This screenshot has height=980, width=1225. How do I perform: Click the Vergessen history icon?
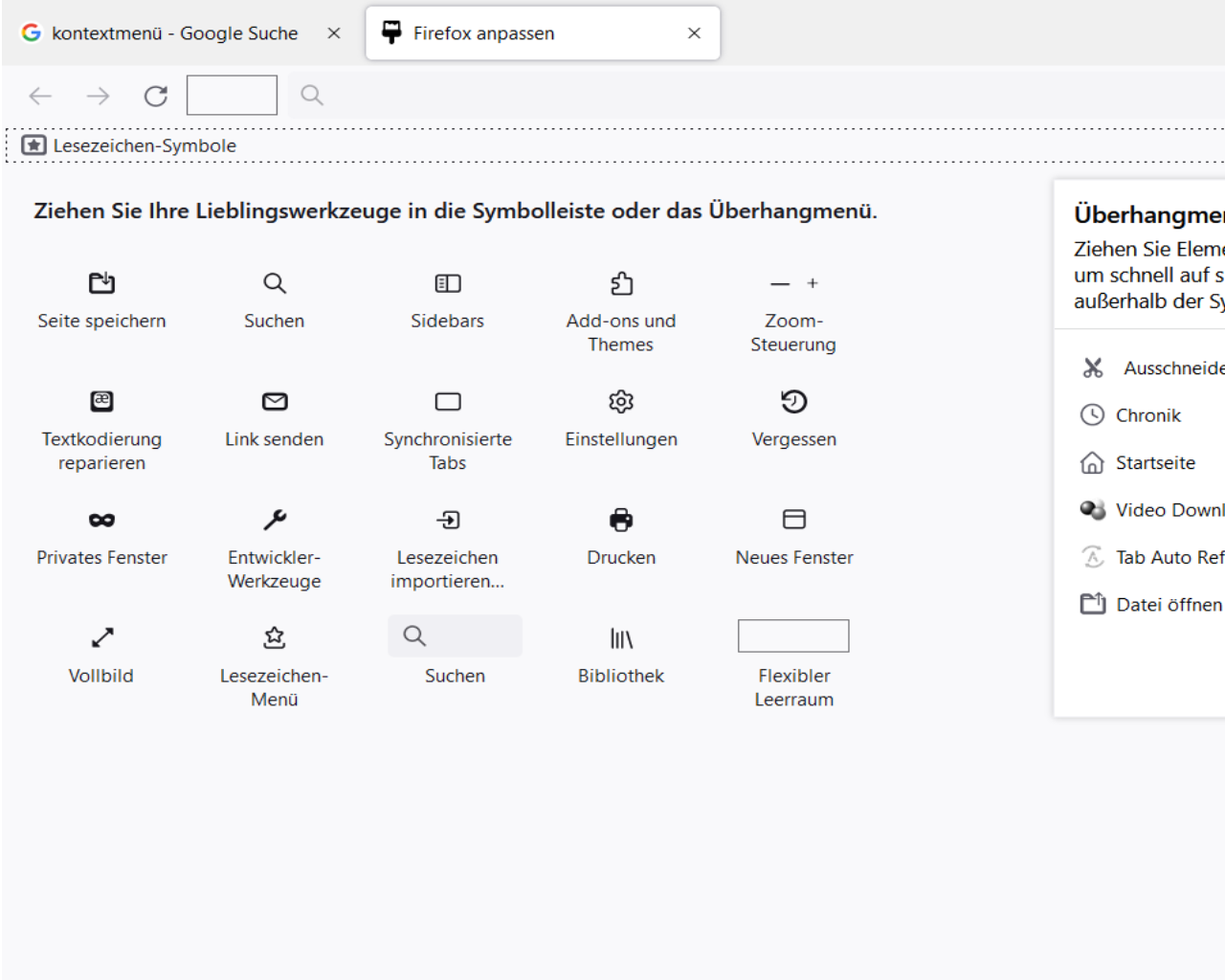point(793,402)
